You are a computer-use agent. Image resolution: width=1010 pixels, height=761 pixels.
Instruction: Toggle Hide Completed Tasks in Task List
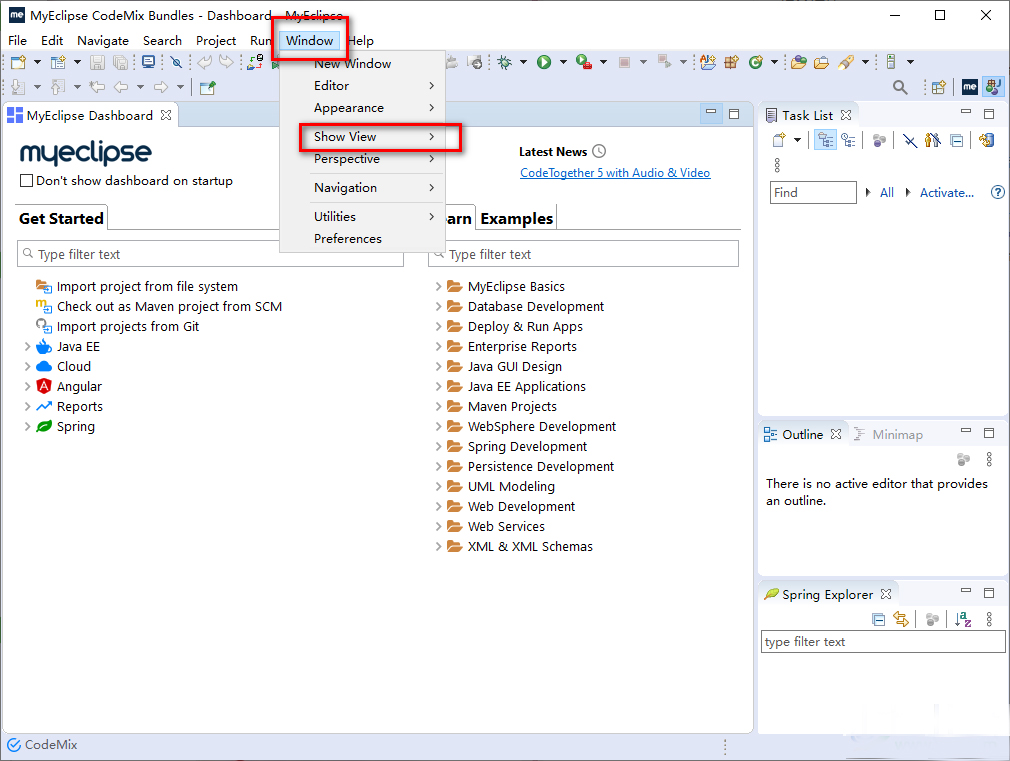point(910,140)
